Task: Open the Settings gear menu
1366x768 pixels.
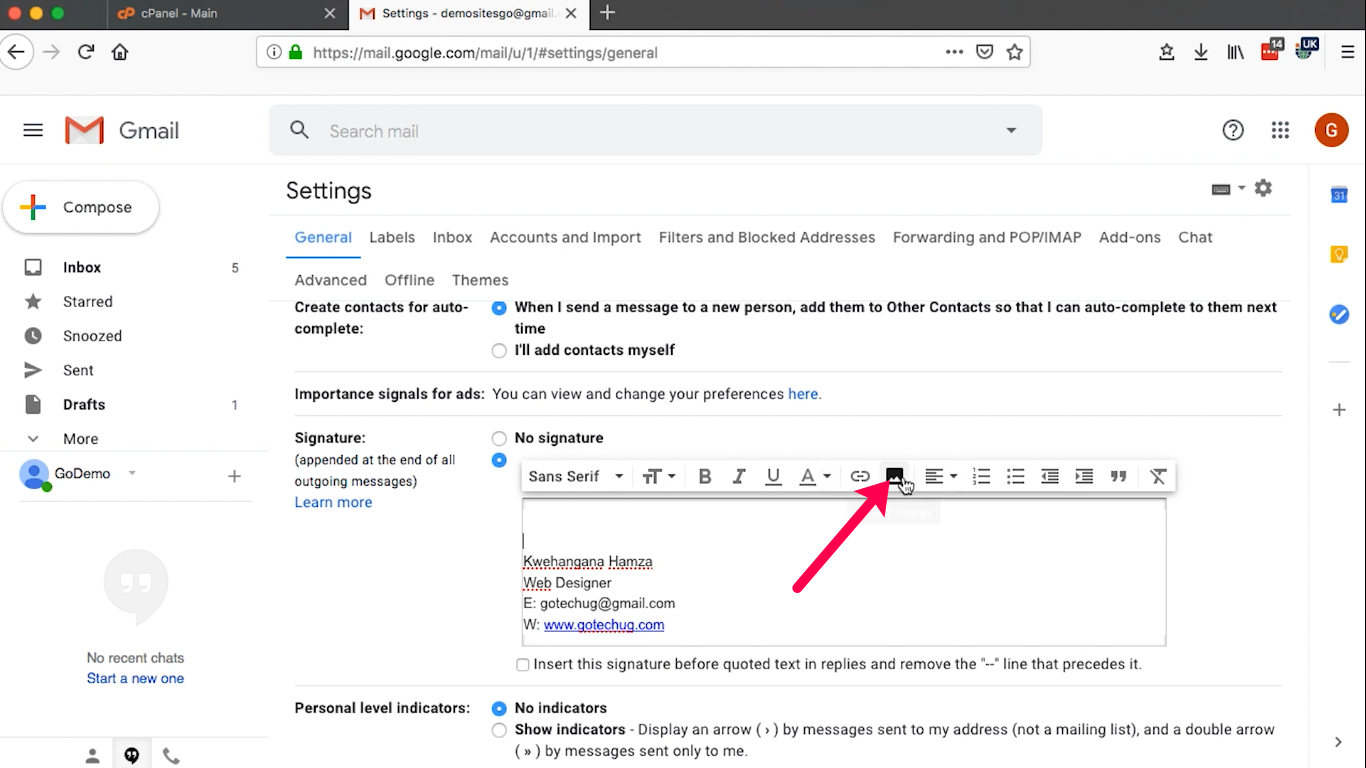Action: click(1264, 188)
